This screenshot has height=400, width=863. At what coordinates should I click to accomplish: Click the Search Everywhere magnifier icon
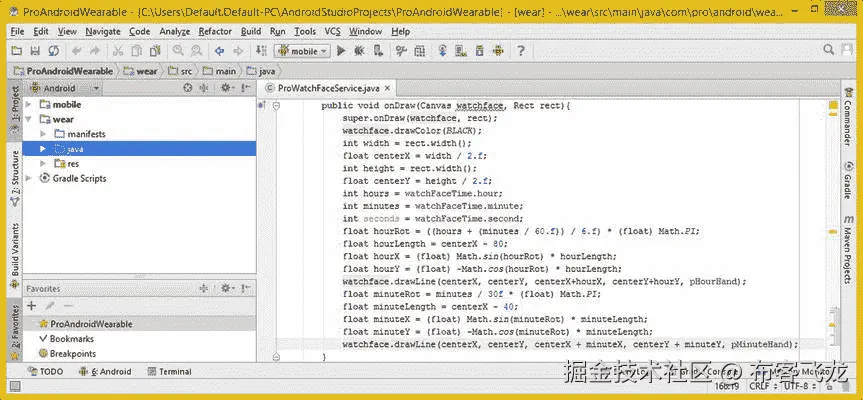point(828,50)
